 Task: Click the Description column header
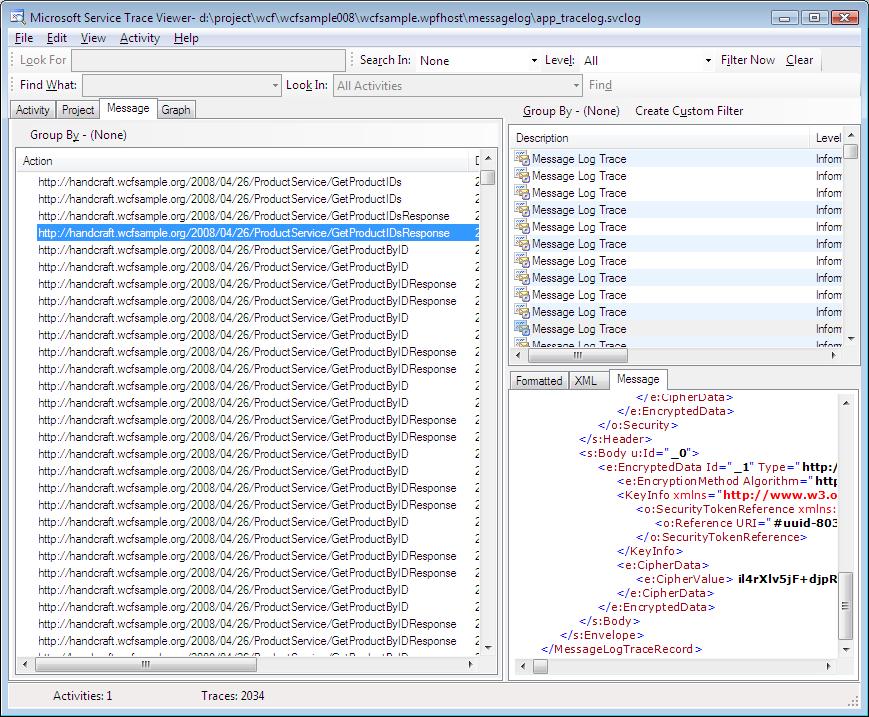pyautogui.click(x=662, y=138)
